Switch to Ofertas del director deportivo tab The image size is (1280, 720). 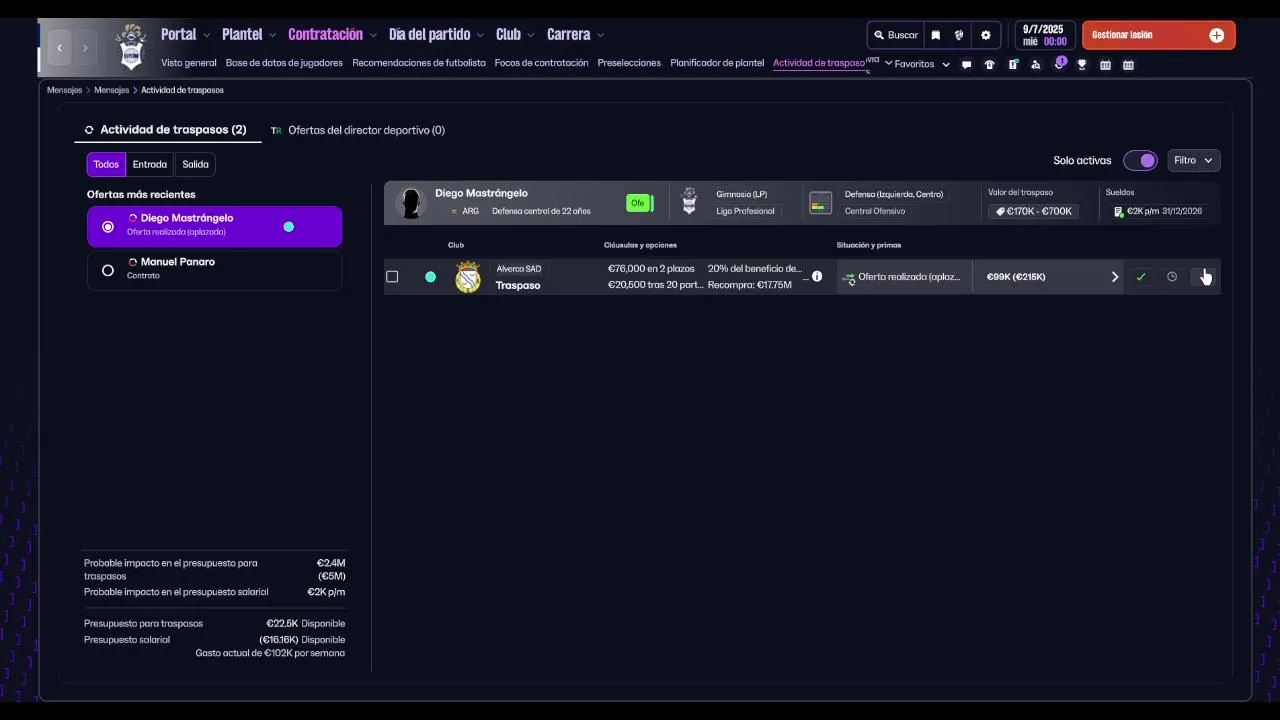coord(358,130)
